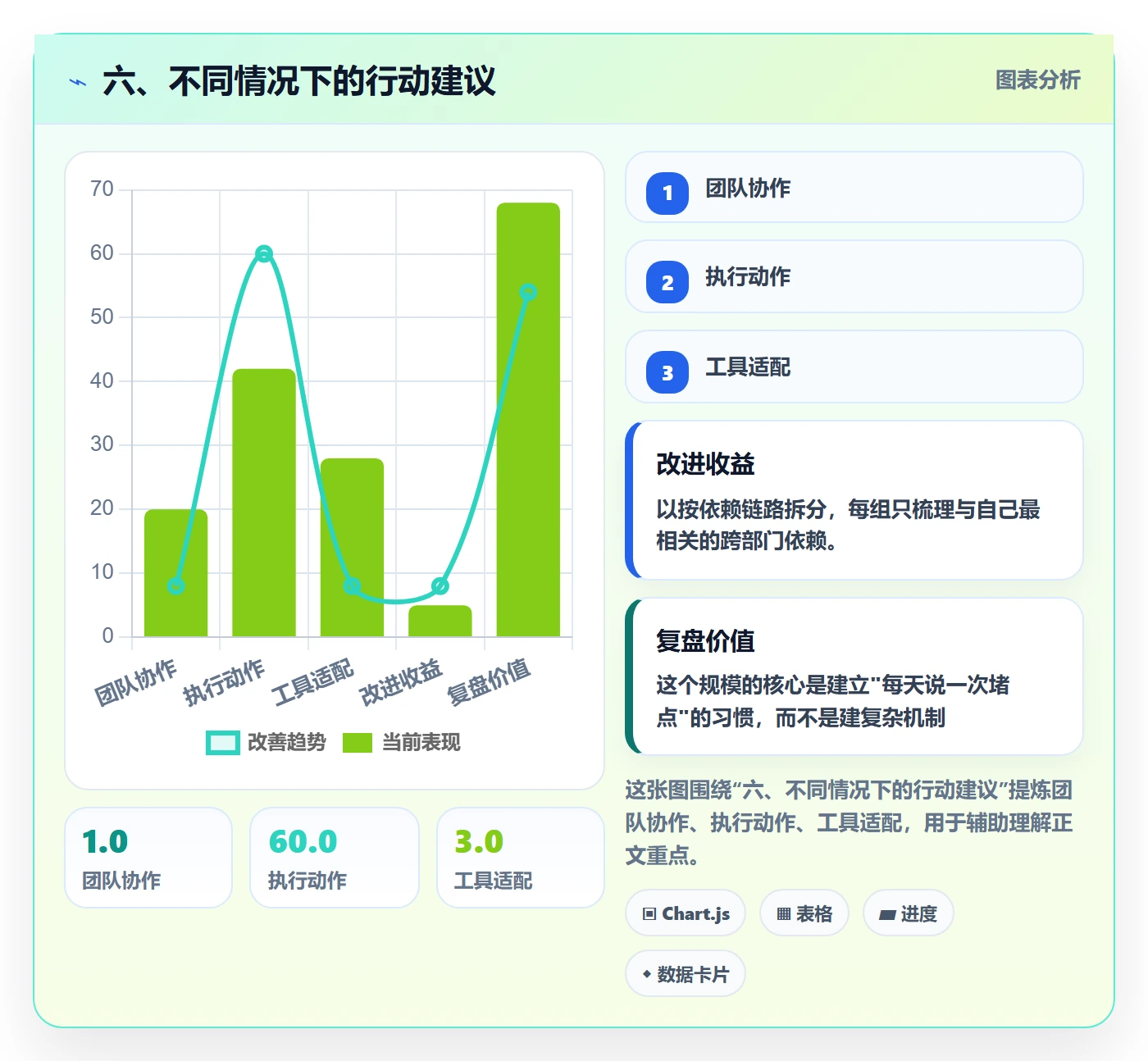Click the green 工具适配 bar in chart
This screenshot has width=1148, height=1061.
pos(352,548)
